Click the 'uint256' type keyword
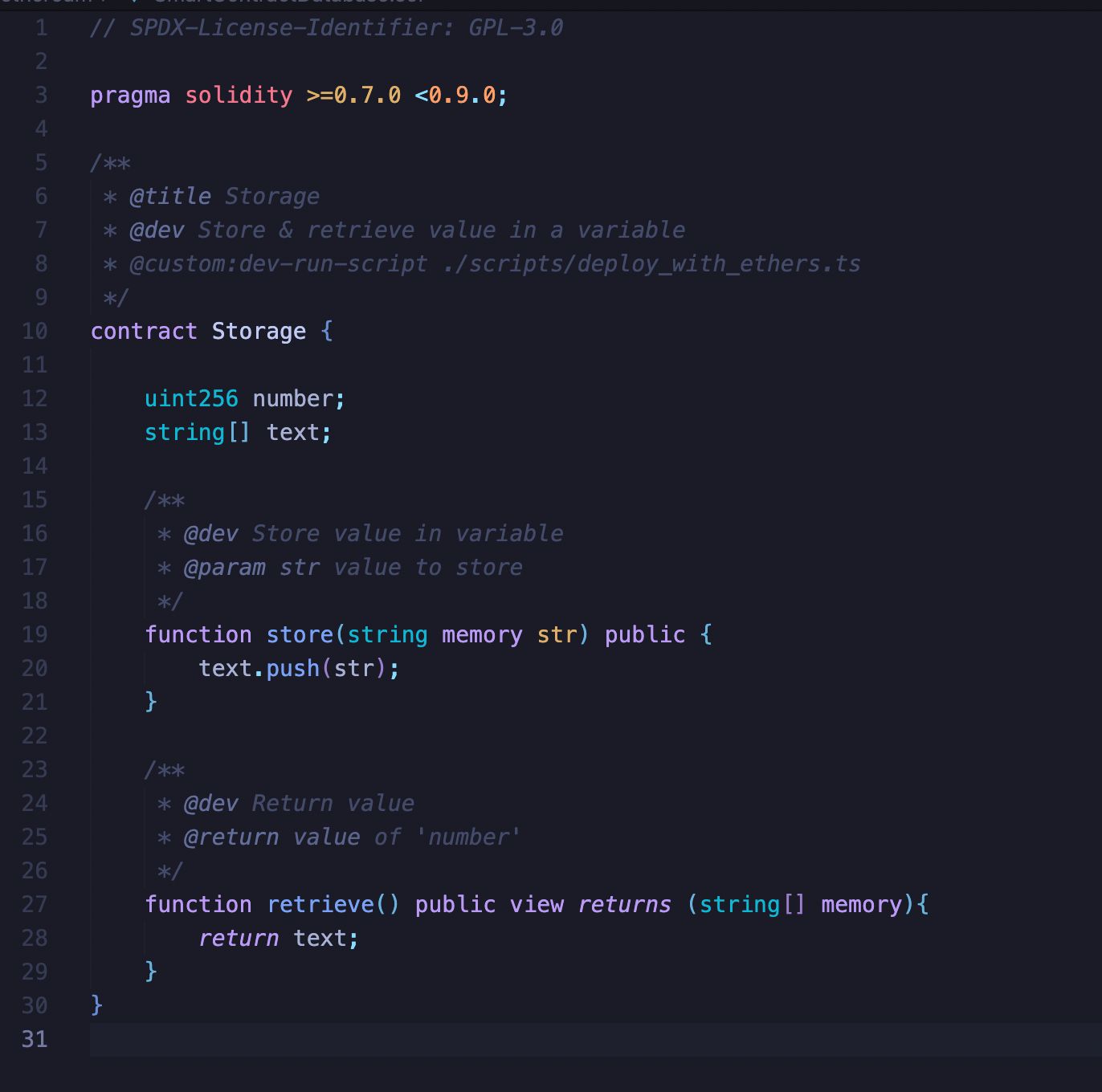This screenshot has width=1102, height=1092. pos(191,399)
